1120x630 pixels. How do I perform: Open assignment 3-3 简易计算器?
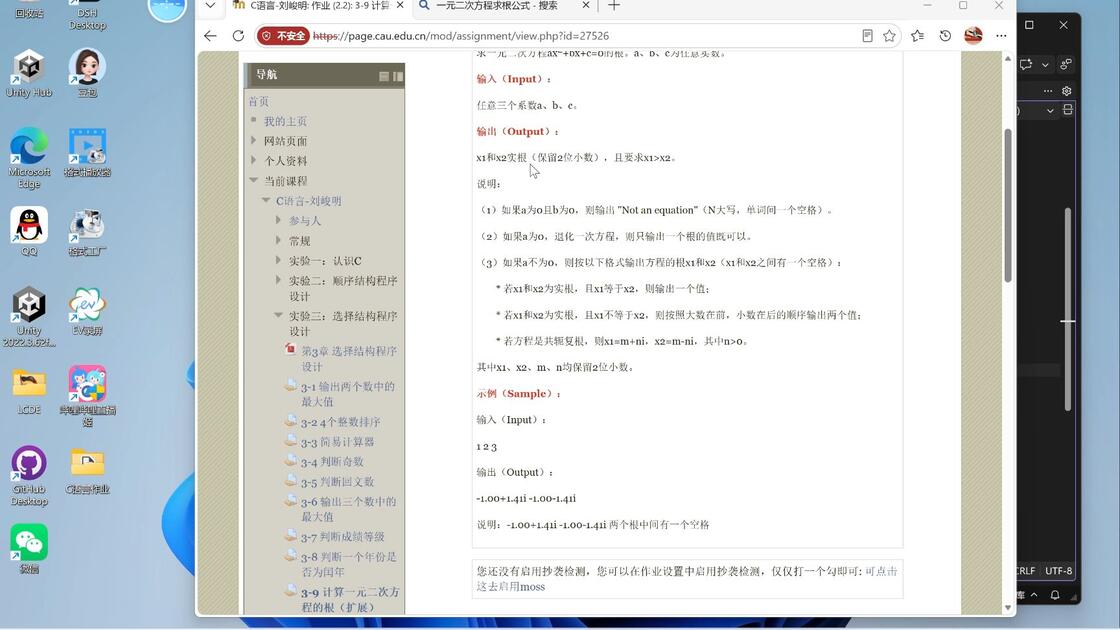tap(337, 442)
